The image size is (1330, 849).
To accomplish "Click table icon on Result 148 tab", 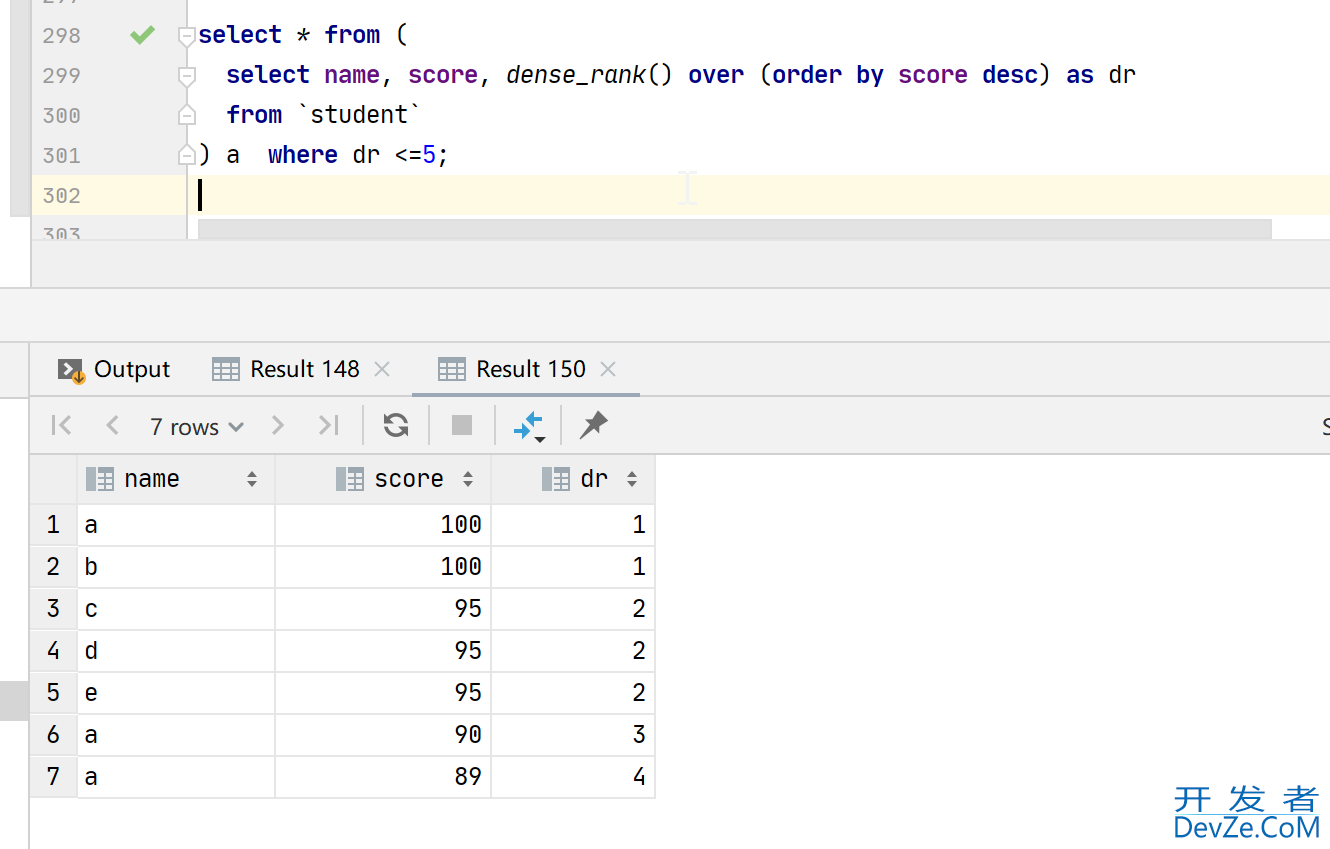I will (226, 370).
